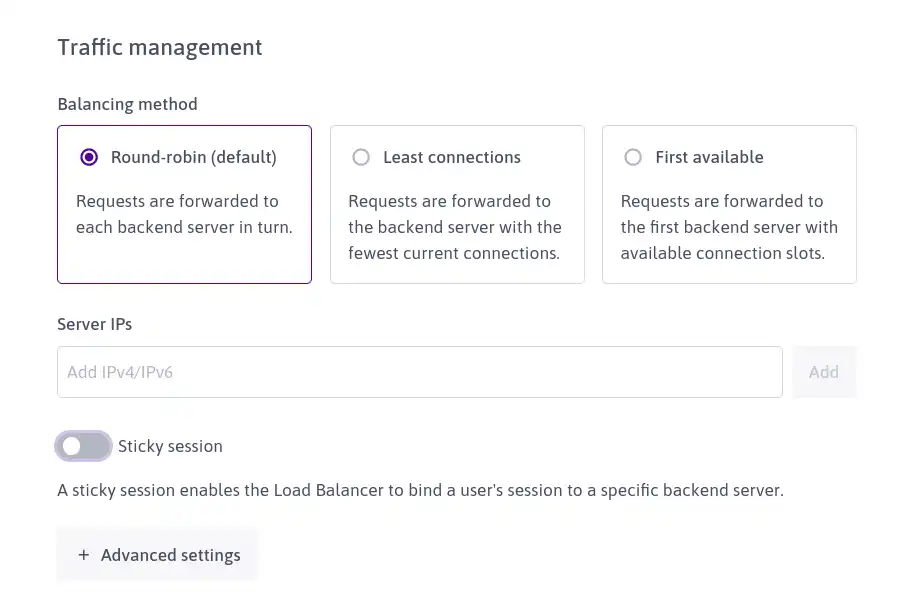Screen dimensions: 901x612
Task: Click the Round-robin (default) option title
Action: (x=194, y=157)
